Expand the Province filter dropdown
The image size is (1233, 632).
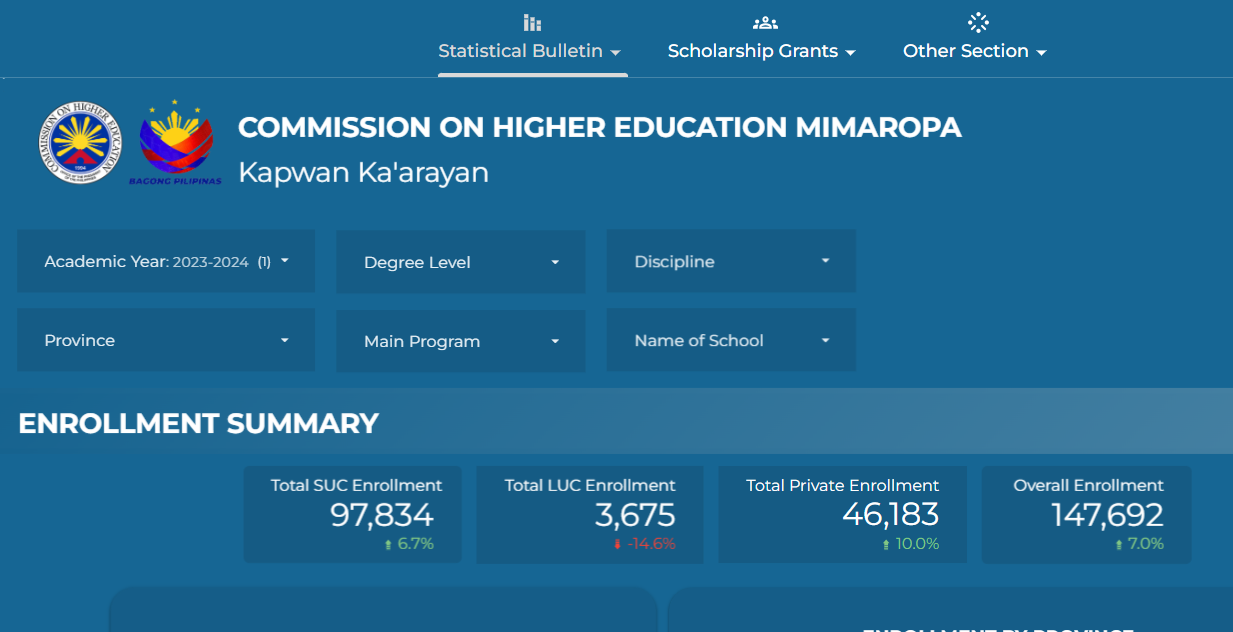(x=166, y=340)
